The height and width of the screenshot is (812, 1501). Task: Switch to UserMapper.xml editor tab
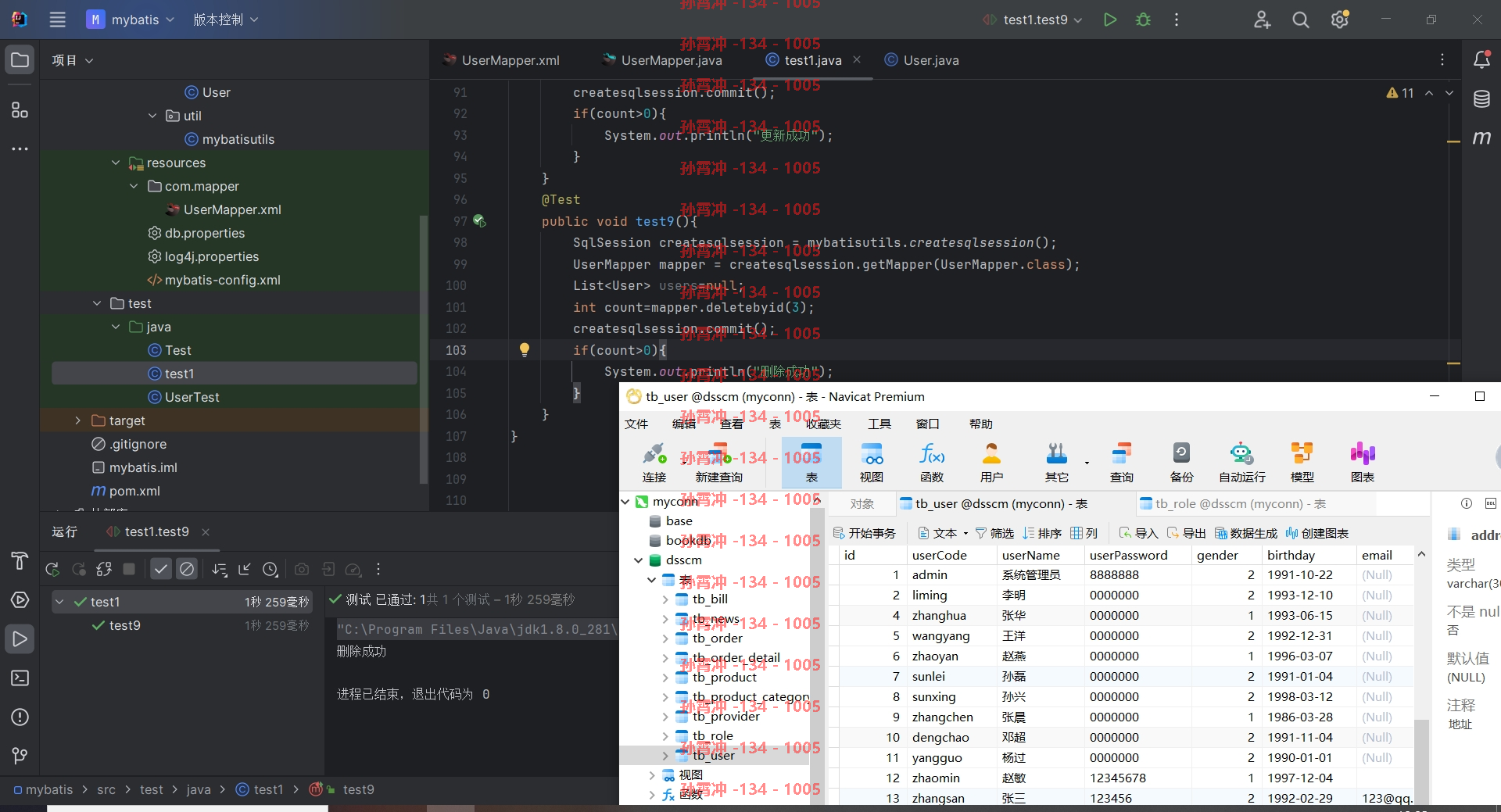(501, 60)
